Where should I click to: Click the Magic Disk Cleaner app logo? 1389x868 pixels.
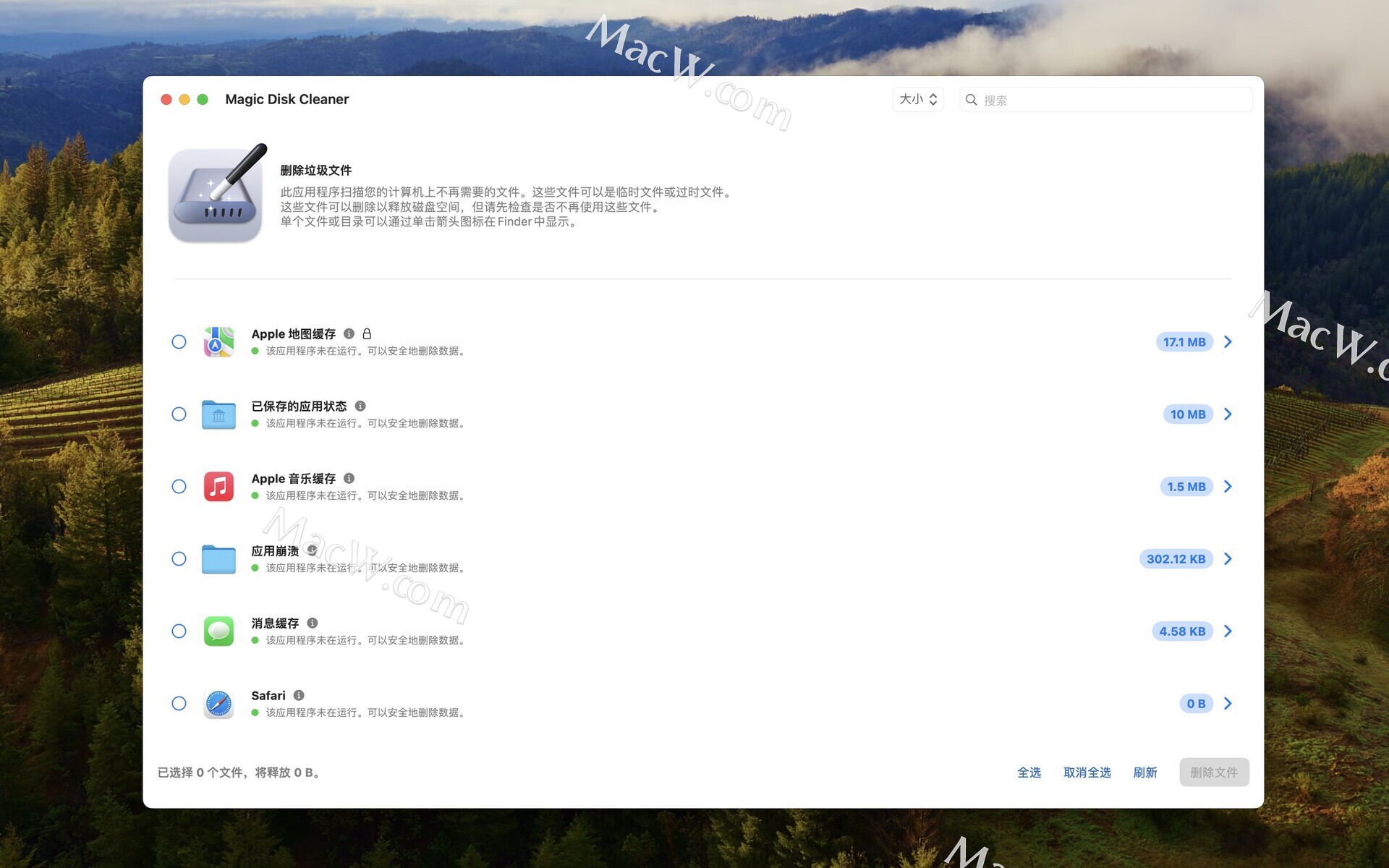(x=217, y=194)
